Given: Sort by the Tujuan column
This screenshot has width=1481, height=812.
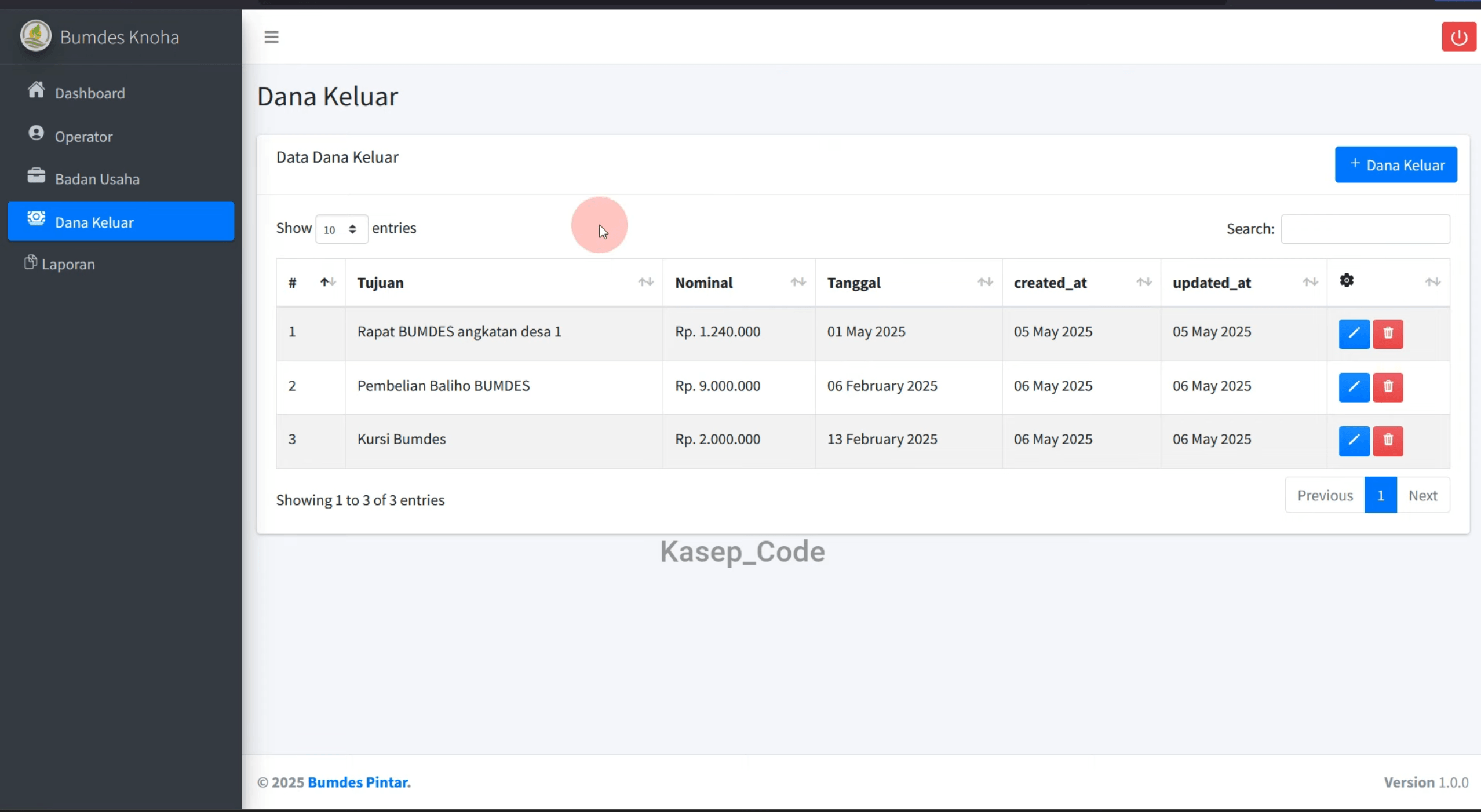Looking at the screenshot, I should point(504,282).
